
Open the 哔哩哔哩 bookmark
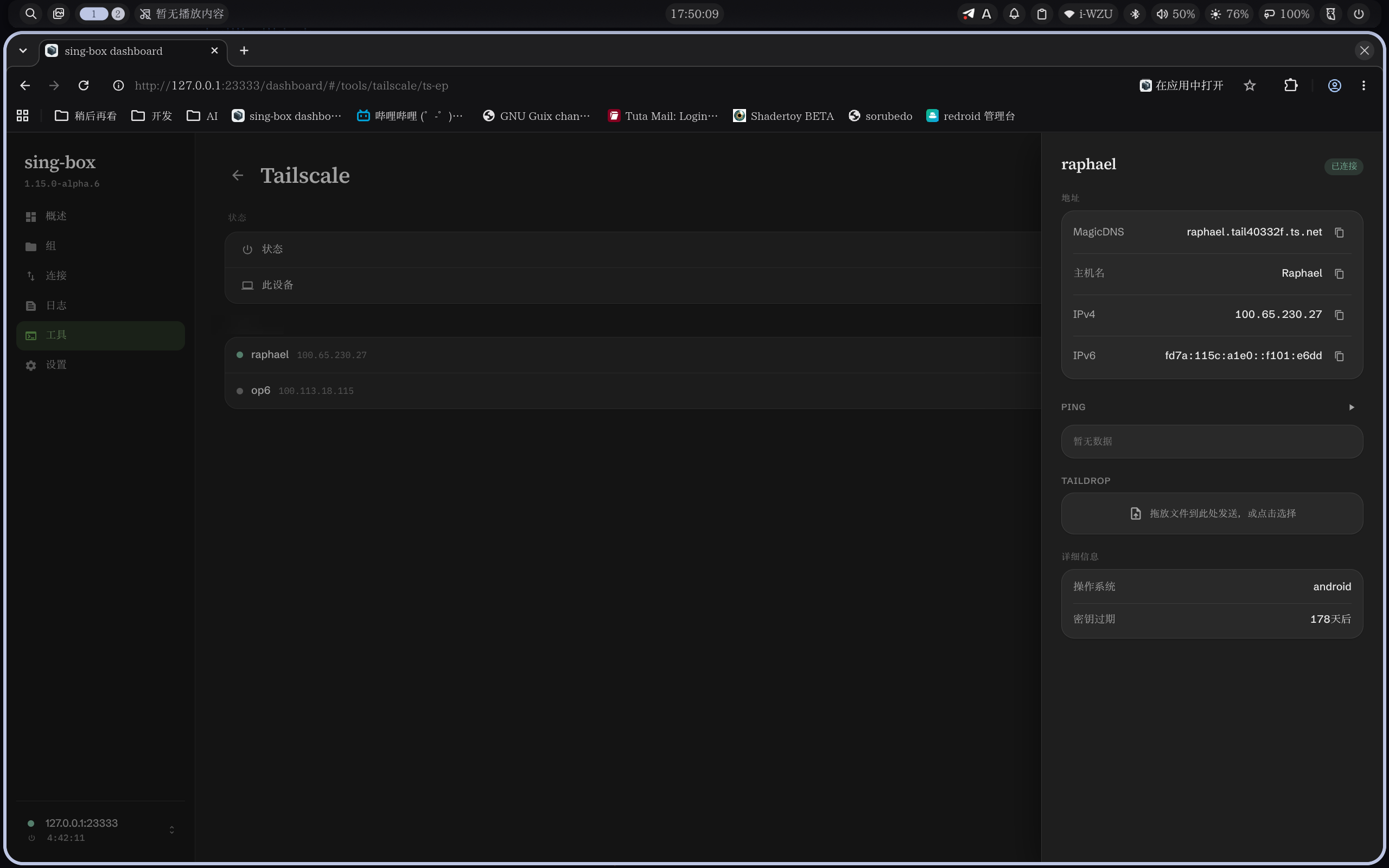[410, 116]
